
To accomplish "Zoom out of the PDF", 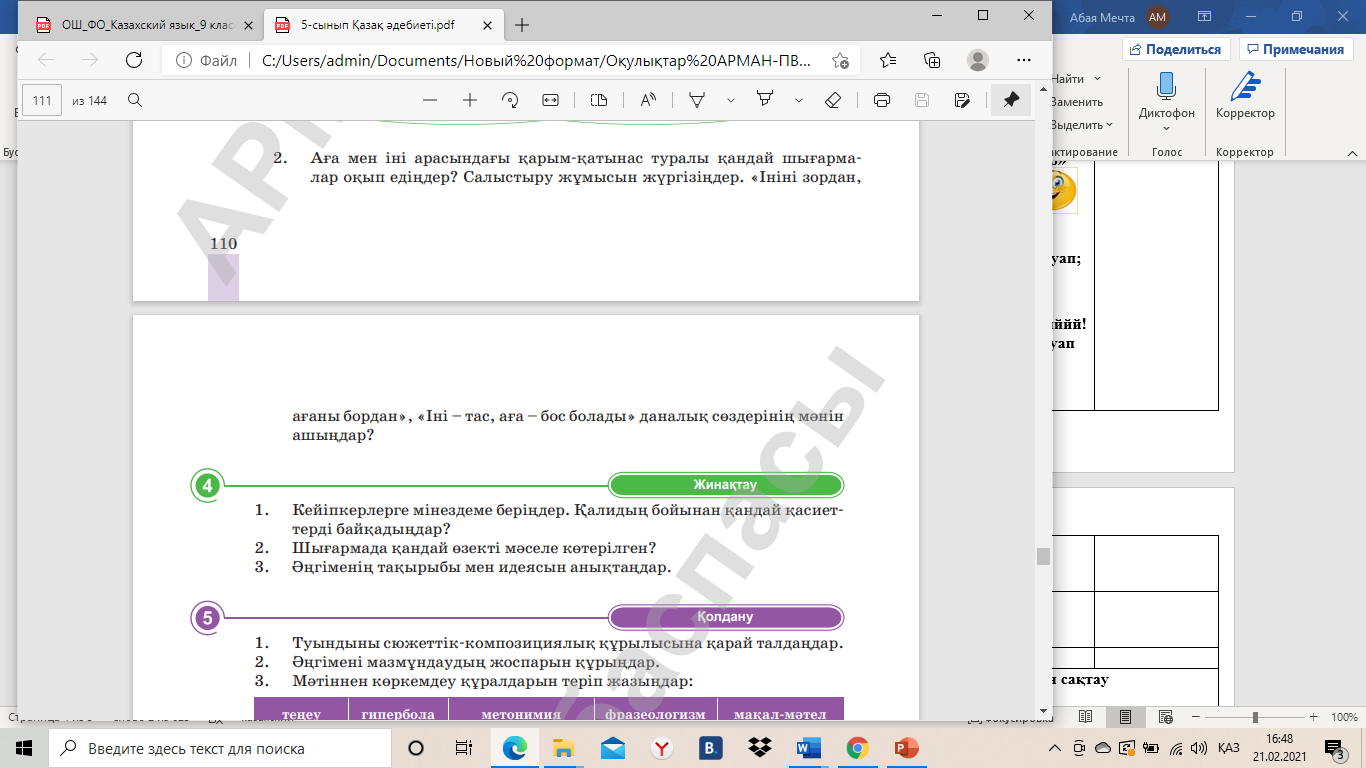I will click(430, 100).
